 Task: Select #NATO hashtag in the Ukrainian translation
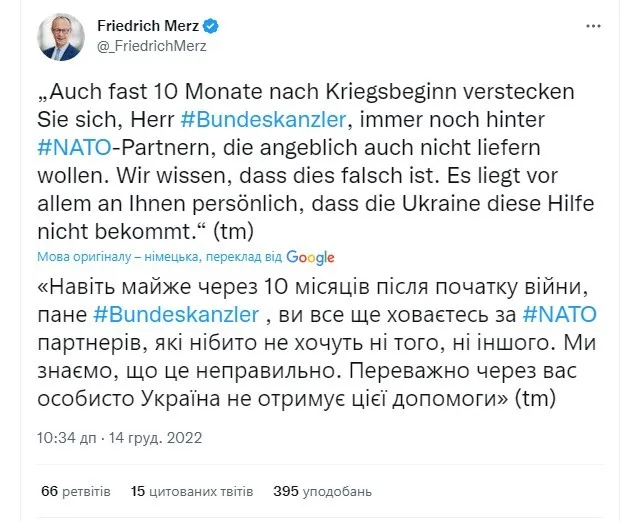560,314
